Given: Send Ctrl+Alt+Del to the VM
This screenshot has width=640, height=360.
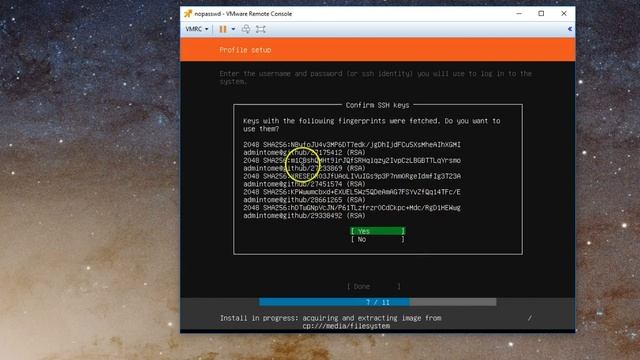Looking at the screenshot, I should (246, 29).
